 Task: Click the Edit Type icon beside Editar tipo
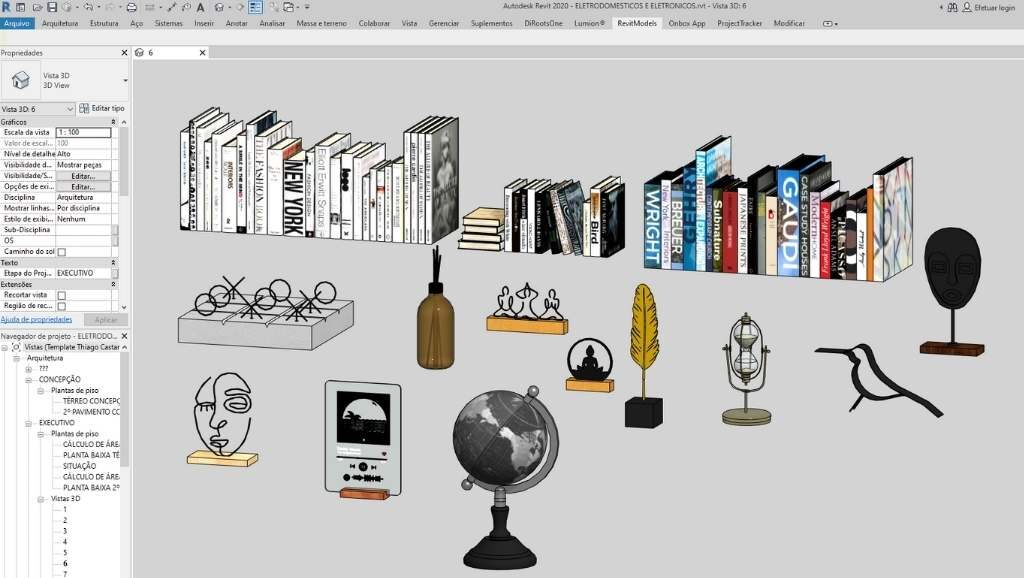[x=84, y=108]
